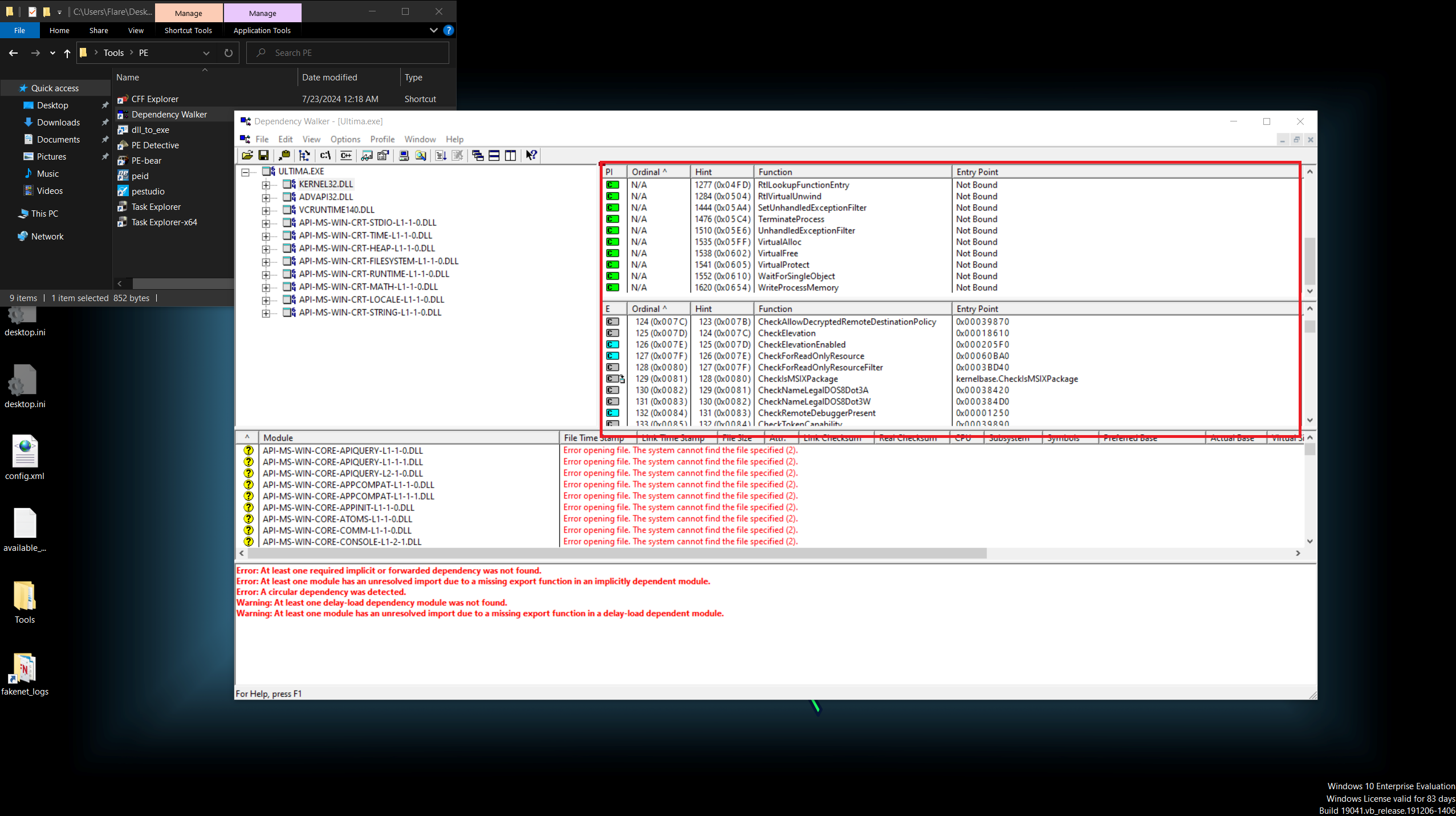Click the Explorer back arrow

(x=14, y=52)
